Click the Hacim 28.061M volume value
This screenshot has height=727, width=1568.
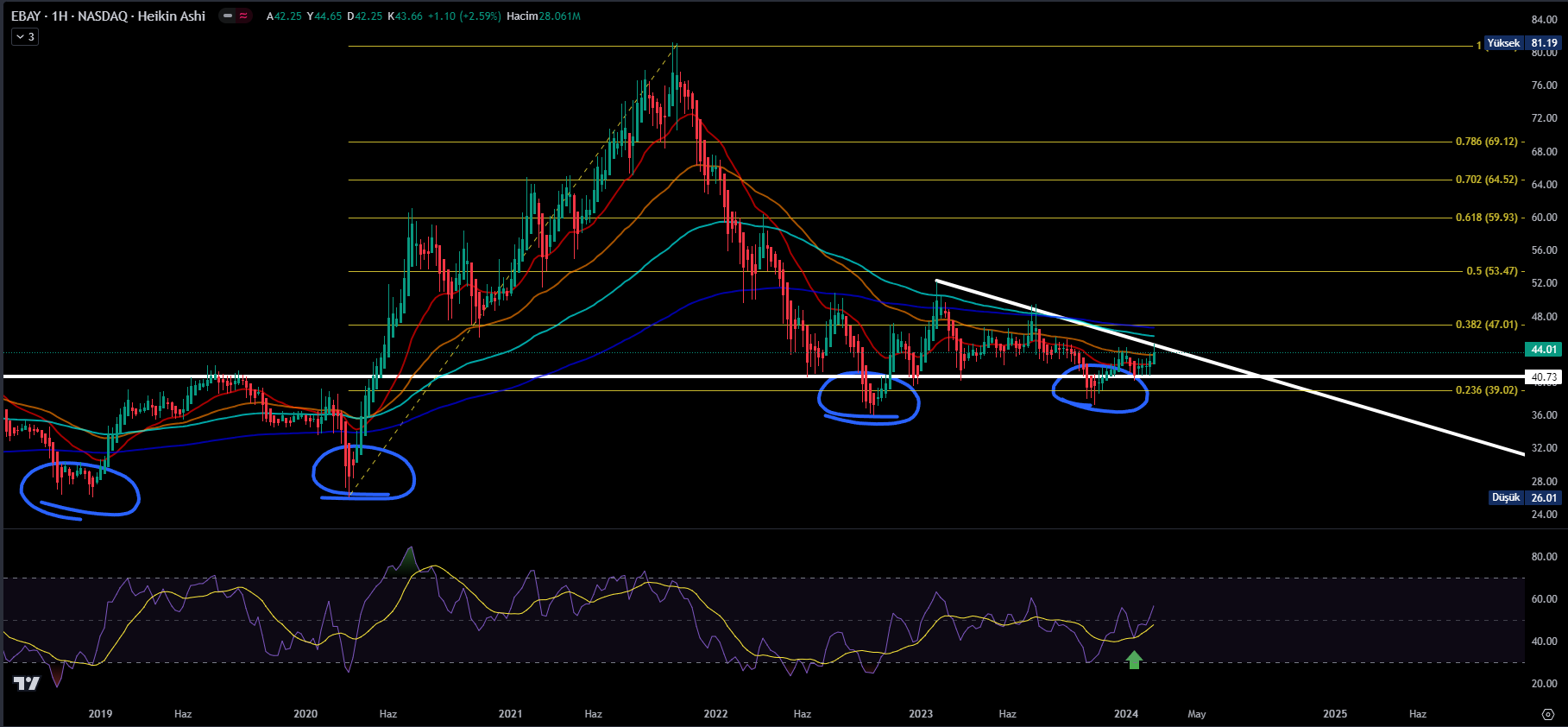click(x=544, y=16)
